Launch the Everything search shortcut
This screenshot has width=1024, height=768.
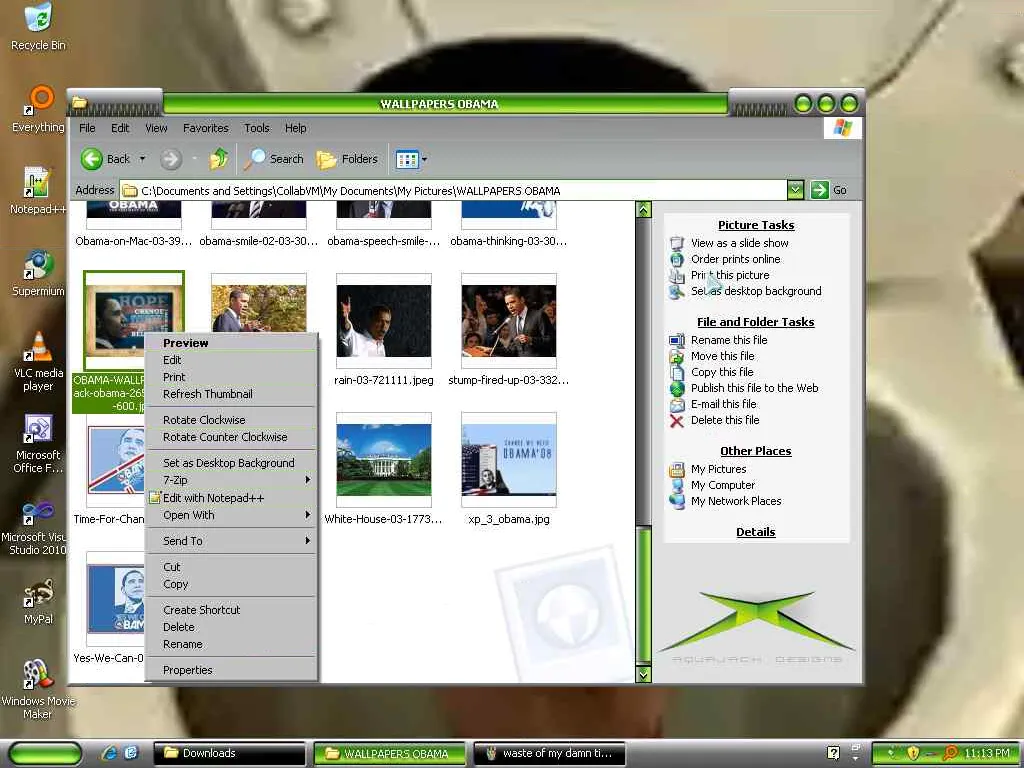click(38, 110)
